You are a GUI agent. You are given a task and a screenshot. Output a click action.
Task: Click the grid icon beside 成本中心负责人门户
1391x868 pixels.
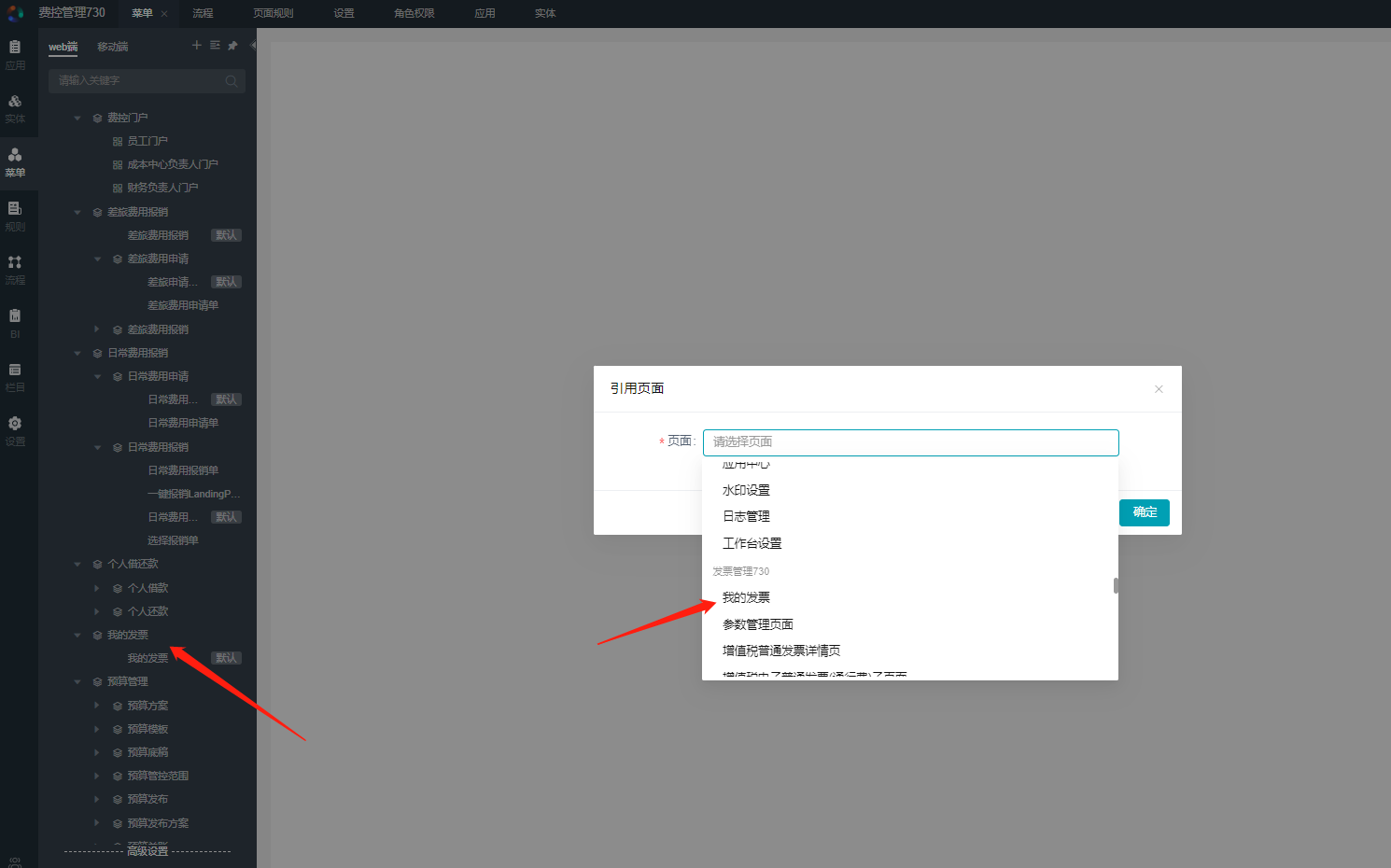click(118, 165)
